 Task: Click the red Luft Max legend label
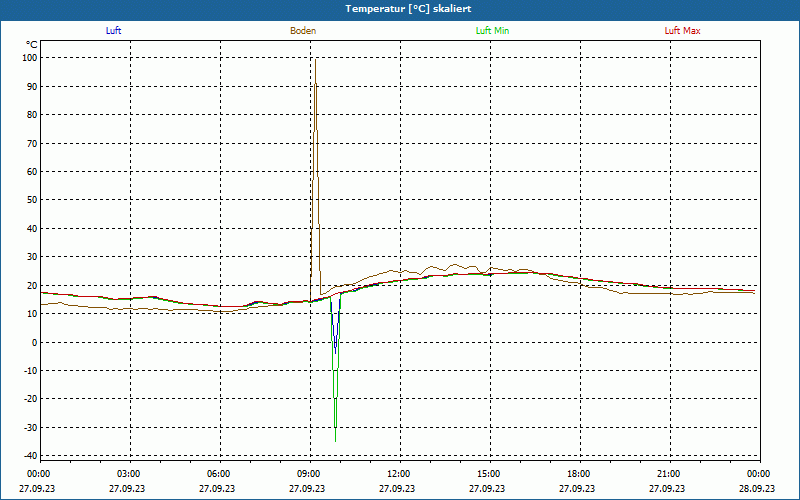tap(682, 31)
